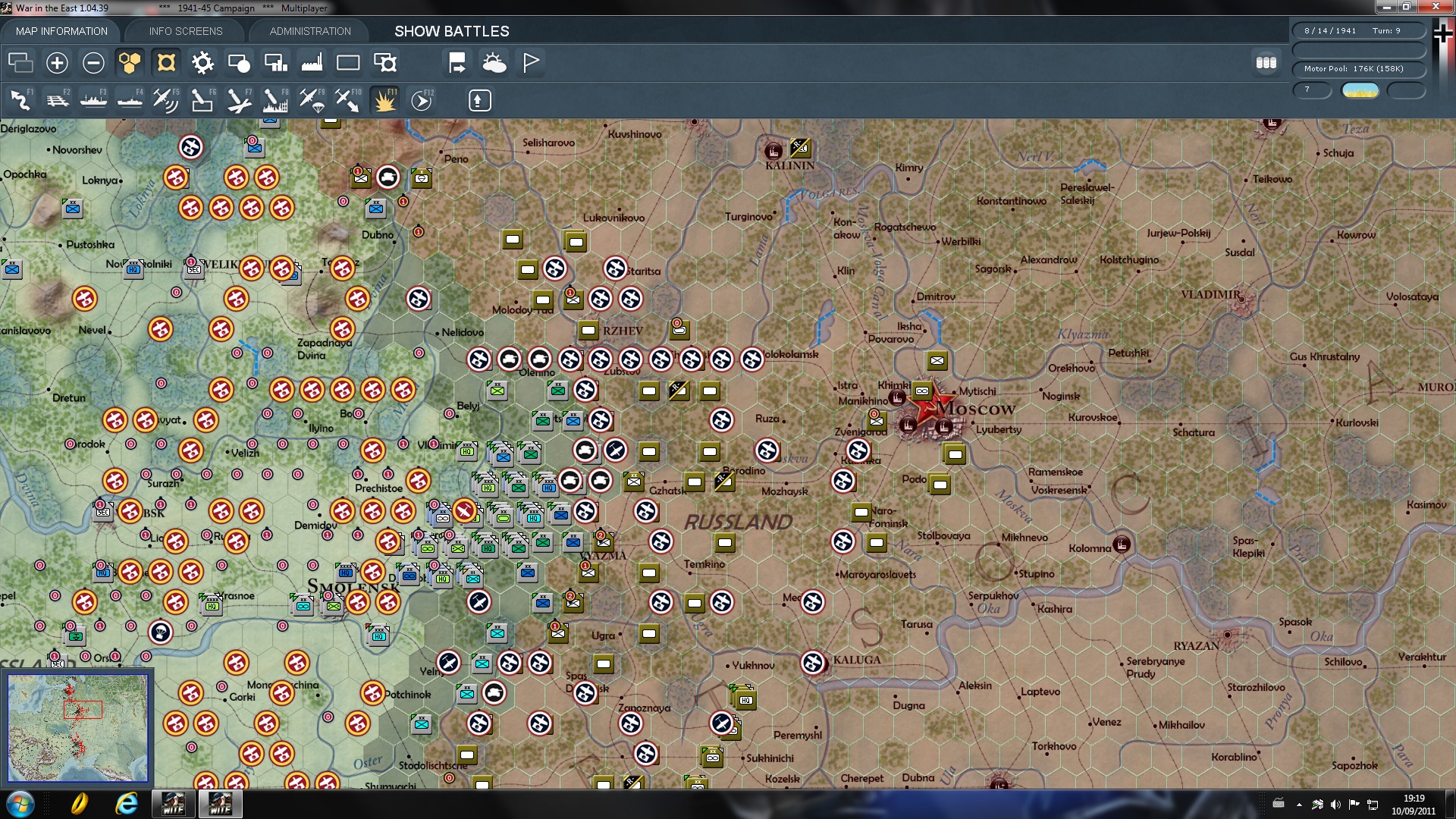1456x819 pixels.
Task: Select the F9 aircraft-with-parachute mode
Action: coord(312,100)
